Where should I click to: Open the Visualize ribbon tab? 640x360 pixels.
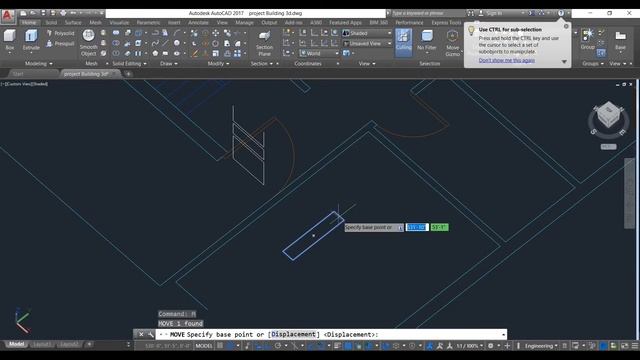[x=119, y=22]
